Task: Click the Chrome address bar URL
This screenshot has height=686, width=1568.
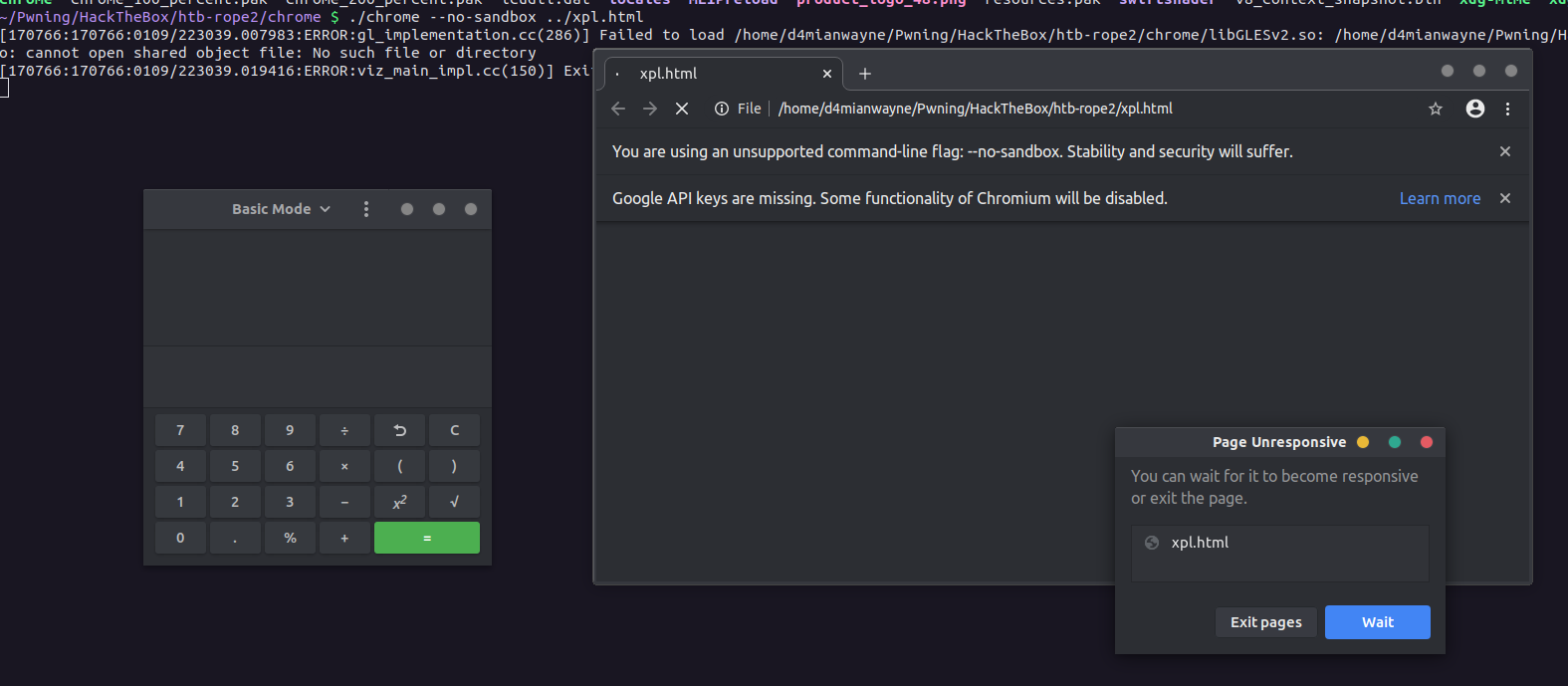Action: click(976, 109)
